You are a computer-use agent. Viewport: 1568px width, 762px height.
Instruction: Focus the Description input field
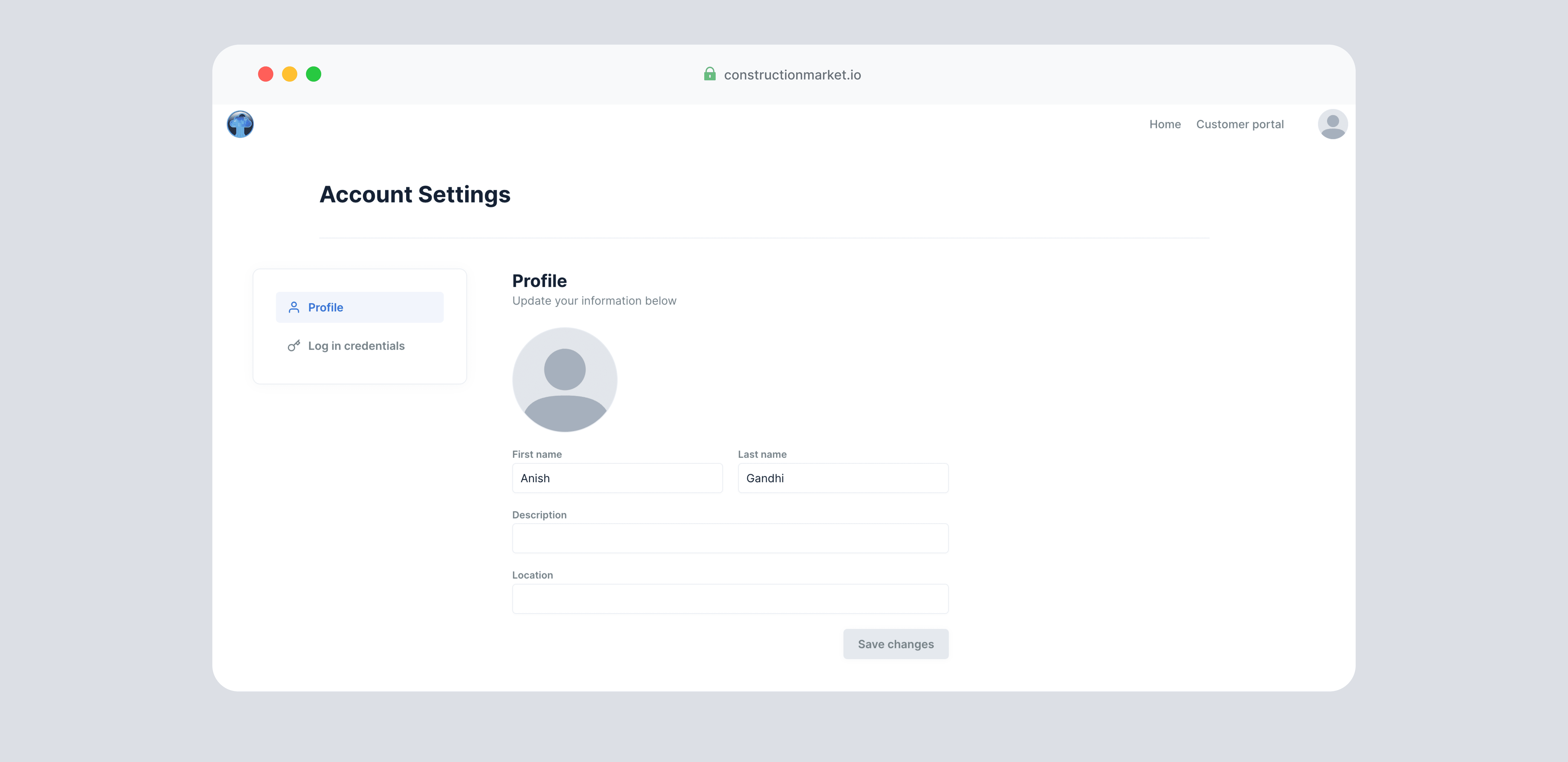730,539
